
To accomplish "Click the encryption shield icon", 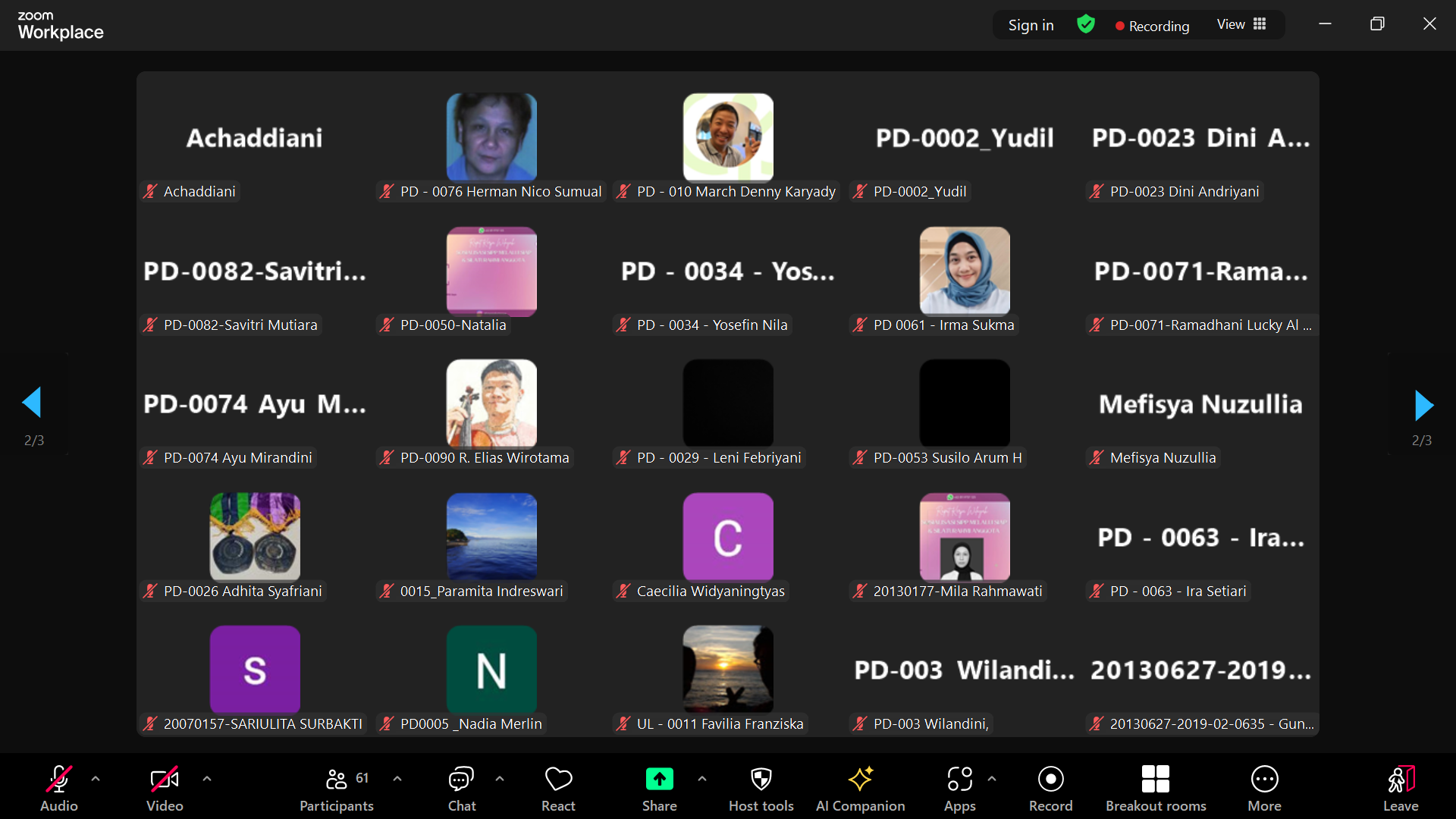I will tap(1086, 25).
